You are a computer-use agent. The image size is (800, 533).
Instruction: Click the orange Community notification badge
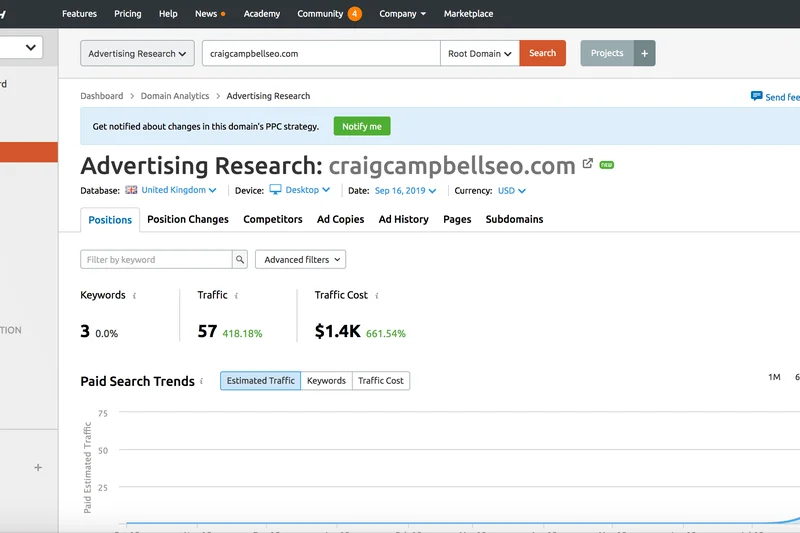(x=355, y=14)
